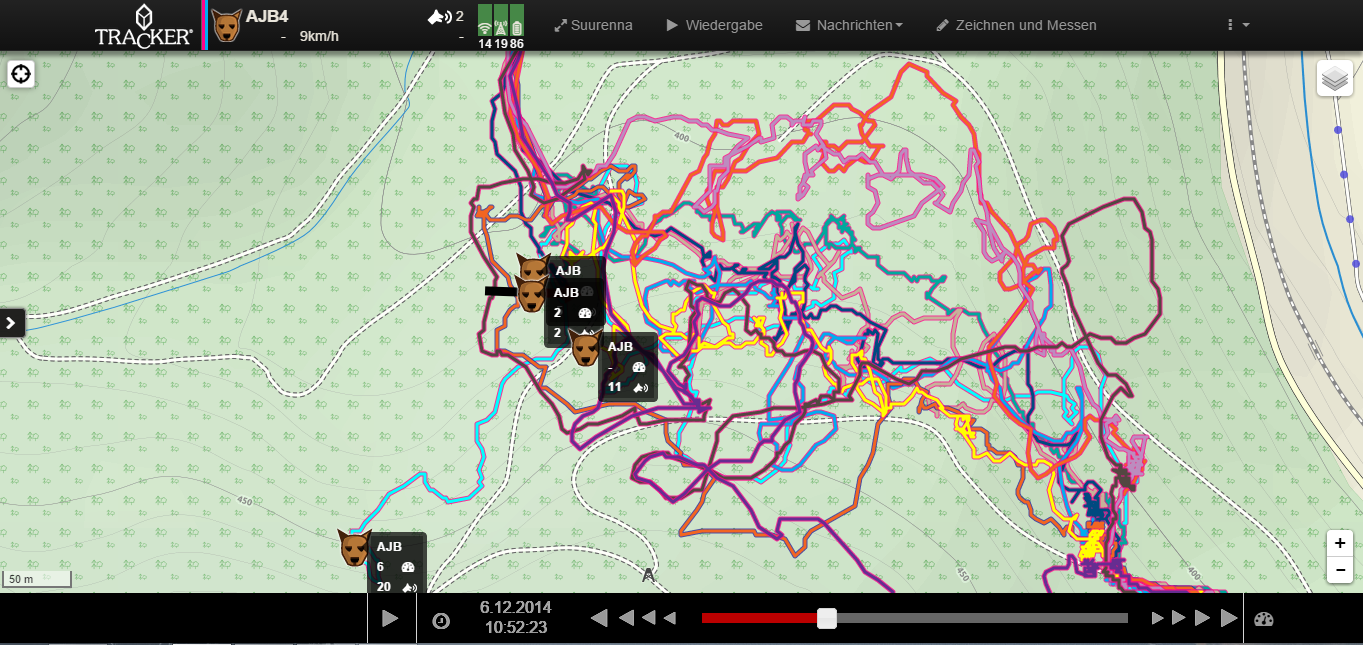
Task: Zoom in the map with plus button
Action: point(1340,544)
